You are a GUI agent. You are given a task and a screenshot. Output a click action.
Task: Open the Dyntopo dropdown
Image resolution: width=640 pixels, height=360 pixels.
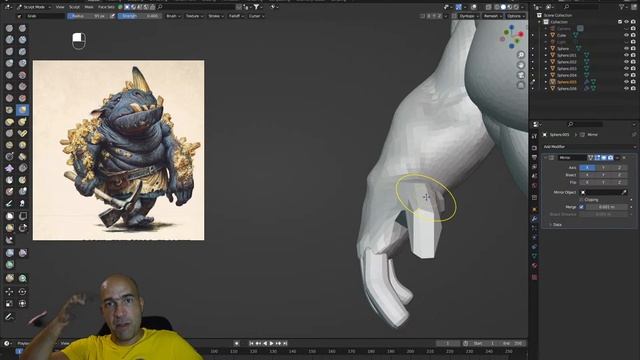[469, 16]
